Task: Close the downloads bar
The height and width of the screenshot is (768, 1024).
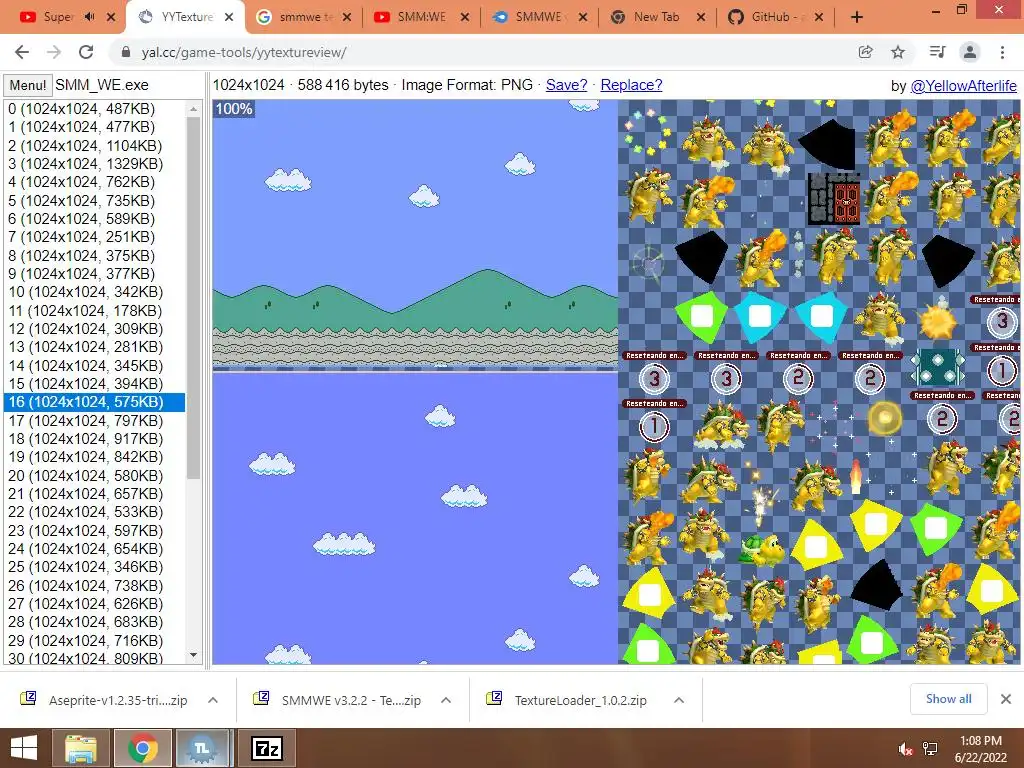Action: (x=1006, y=699)
